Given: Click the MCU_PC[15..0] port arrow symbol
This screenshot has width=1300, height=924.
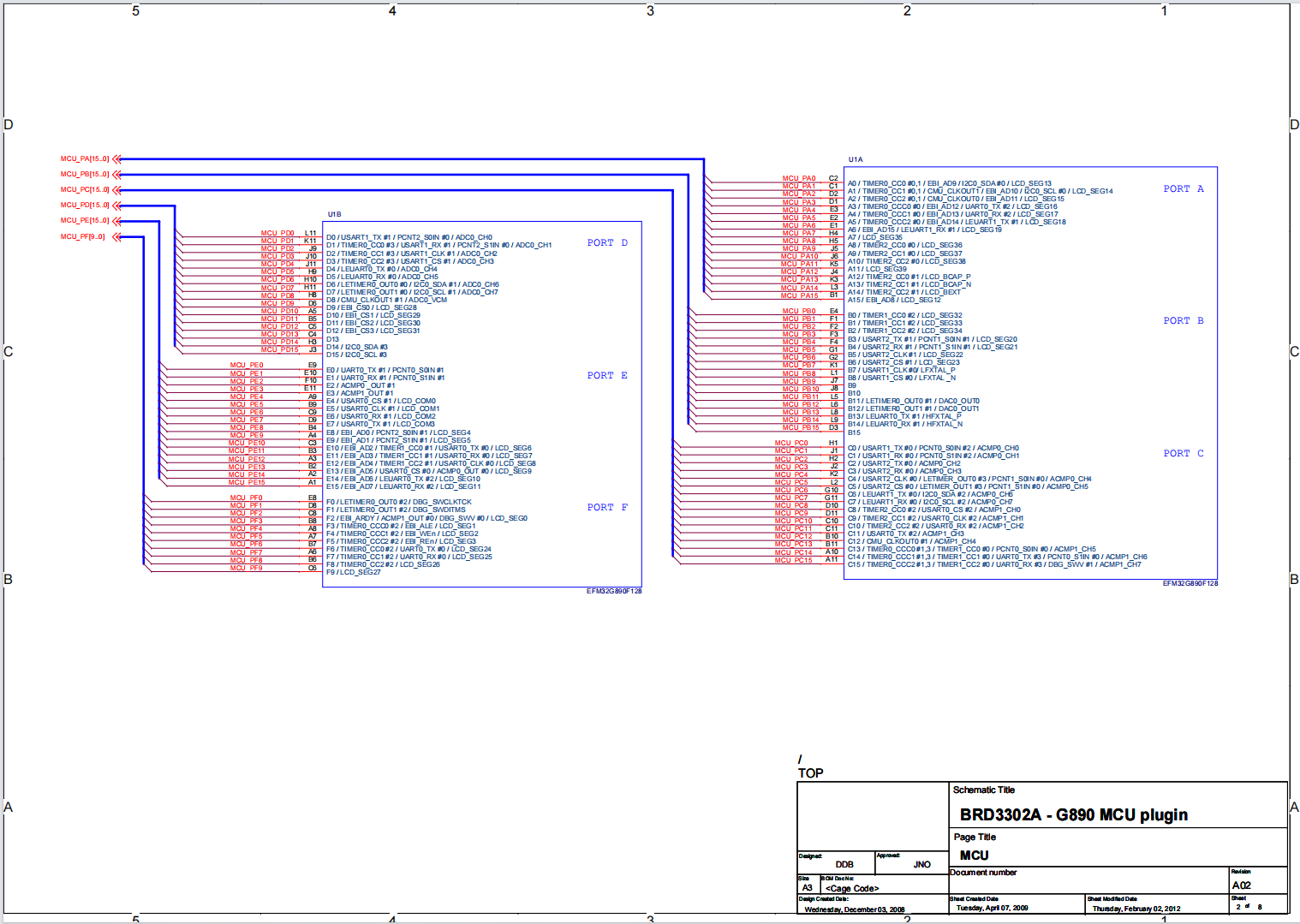Looking at the screenshot, I should point(116,190).
